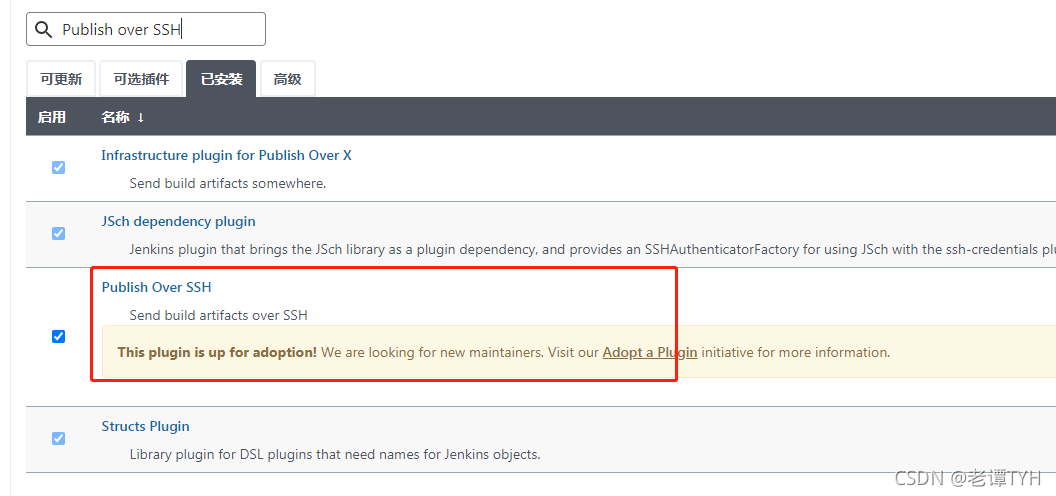Image resolution: width=1056 pixels, height=496 pixels.
Task: Switch to the 可更新 tab
Action: click(x=61, y=80)
